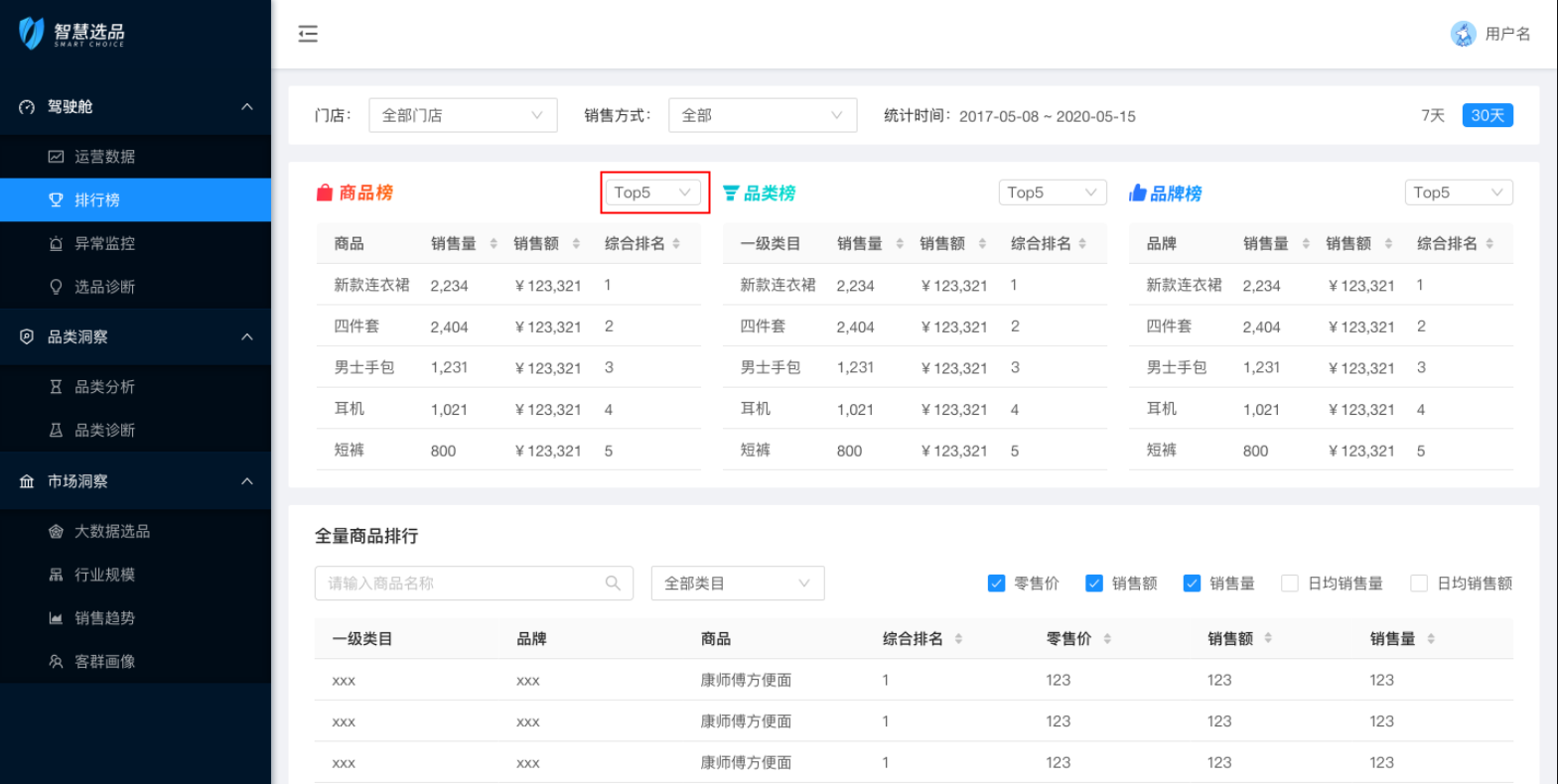Screen dimensions: 1558x784
Task: Click the search magnifier in product name field
Action: (613, 584)
